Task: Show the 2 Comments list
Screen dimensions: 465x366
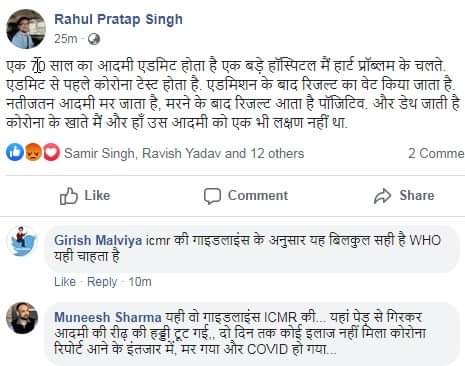Action: coord(436,153)
